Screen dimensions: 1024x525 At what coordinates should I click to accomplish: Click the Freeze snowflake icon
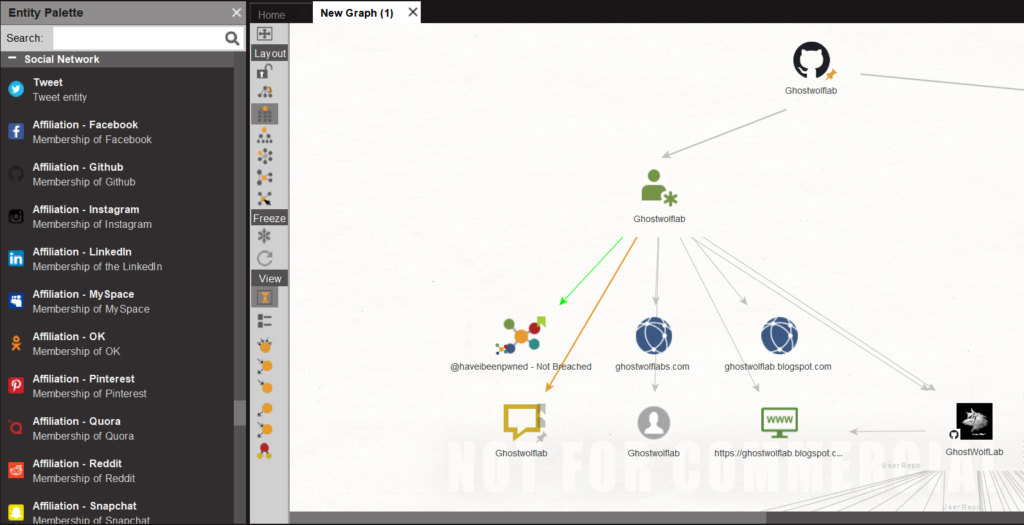(x=264, y=236)
